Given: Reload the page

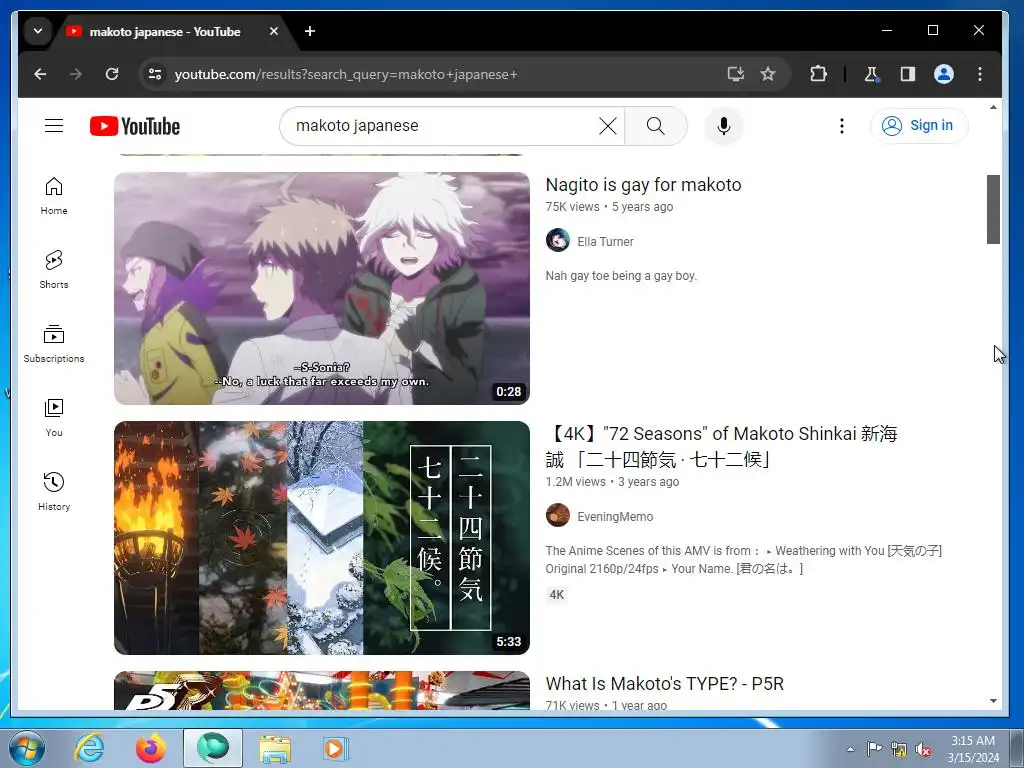Looking at the screenshot, I should (x=112, y=74).
